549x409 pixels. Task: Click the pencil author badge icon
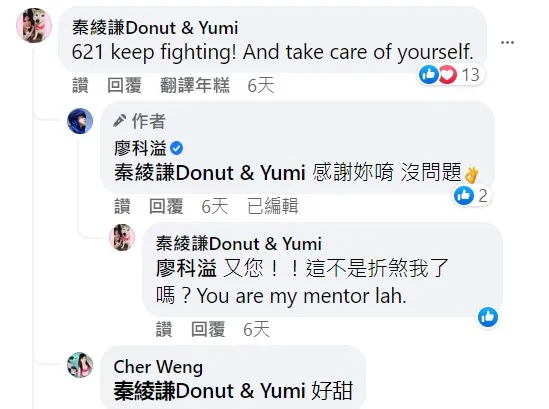119,121
